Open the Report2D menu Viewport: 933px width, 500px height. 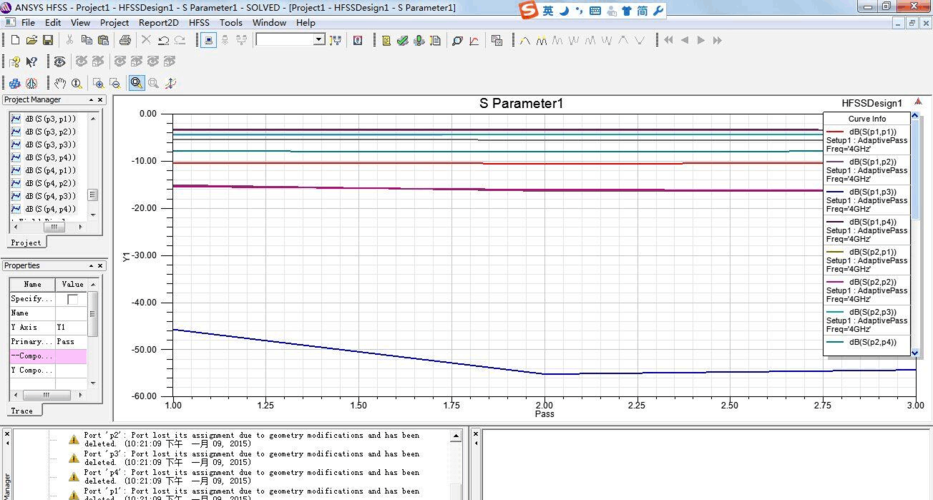click(x=158, y=23)
